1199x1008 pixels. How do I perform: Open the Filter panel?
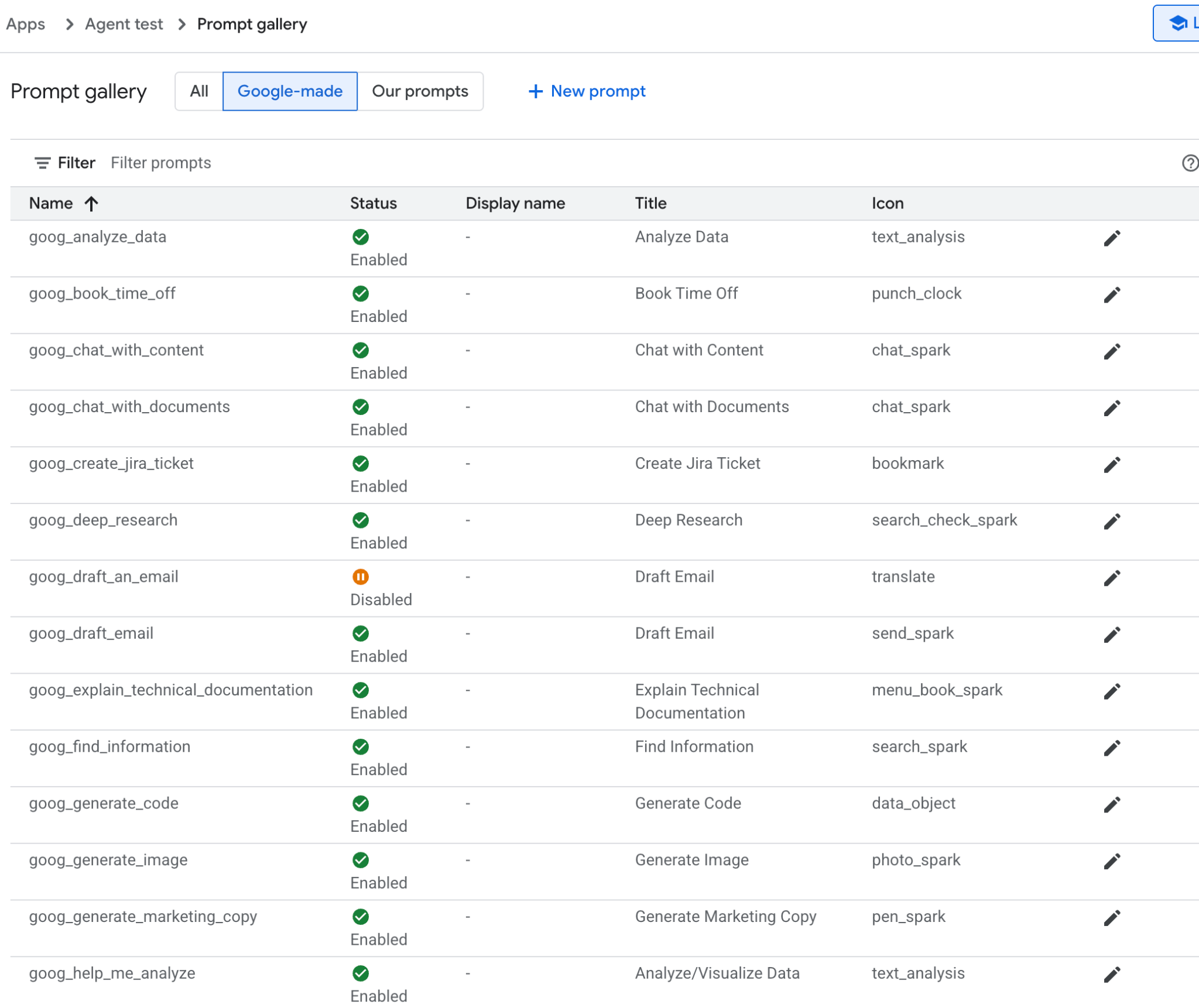point(66,163)
